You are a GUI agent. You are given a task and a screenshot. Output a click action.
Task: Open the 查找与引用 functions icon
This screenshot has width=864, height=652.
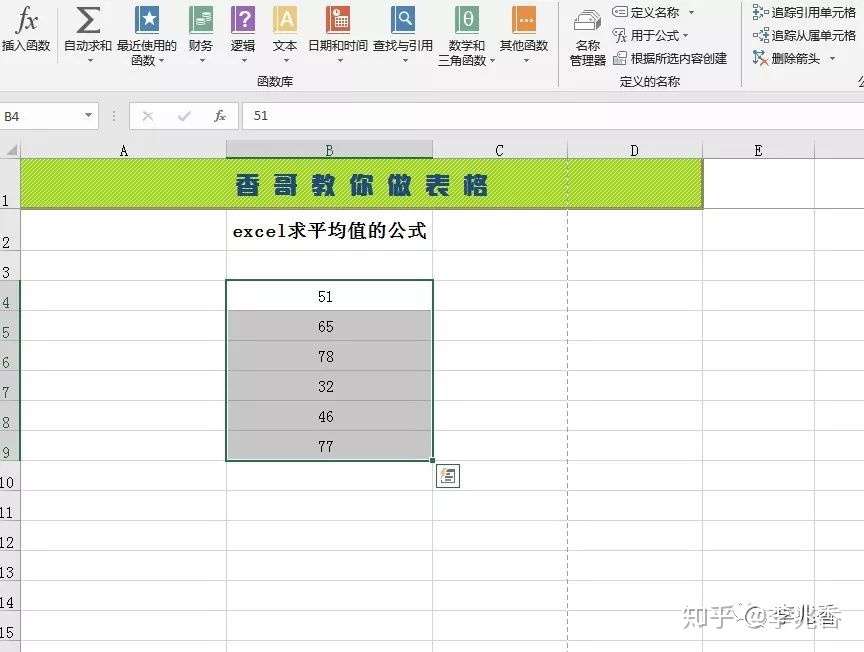403,20
